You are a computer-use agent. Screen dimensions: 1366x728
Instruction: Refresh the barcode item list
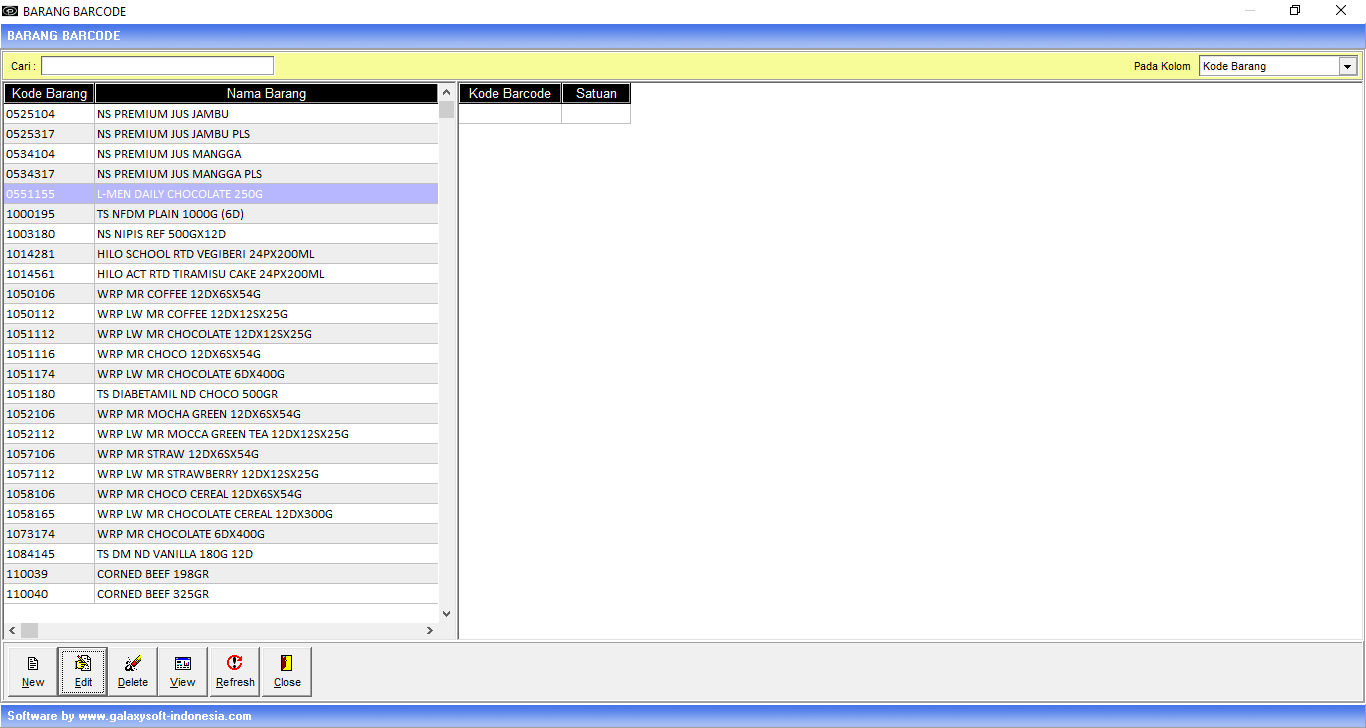coord(235,671)
